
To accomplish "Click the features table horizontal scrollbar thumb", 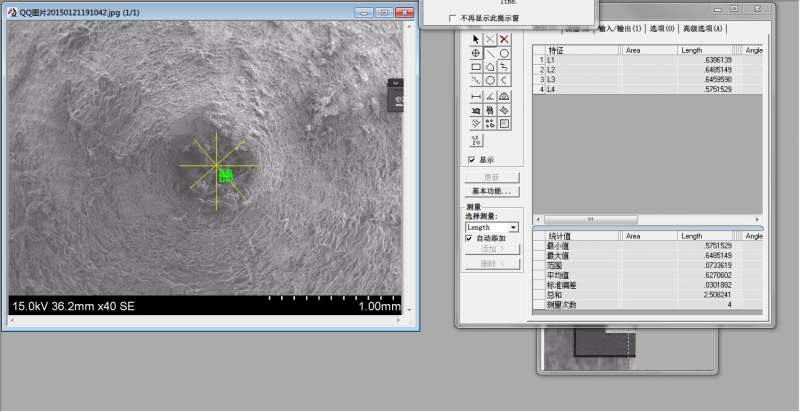I will point(591,220).
